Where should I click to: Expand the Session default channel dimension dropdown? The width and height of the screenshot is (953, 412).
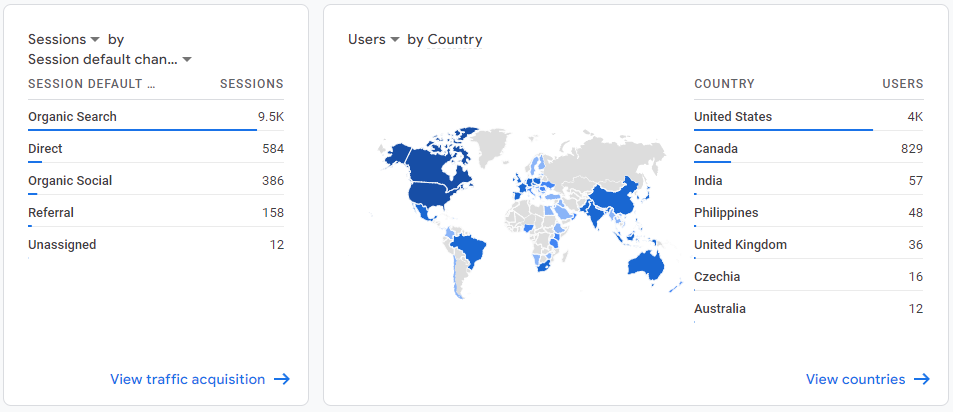pos(110,59)
